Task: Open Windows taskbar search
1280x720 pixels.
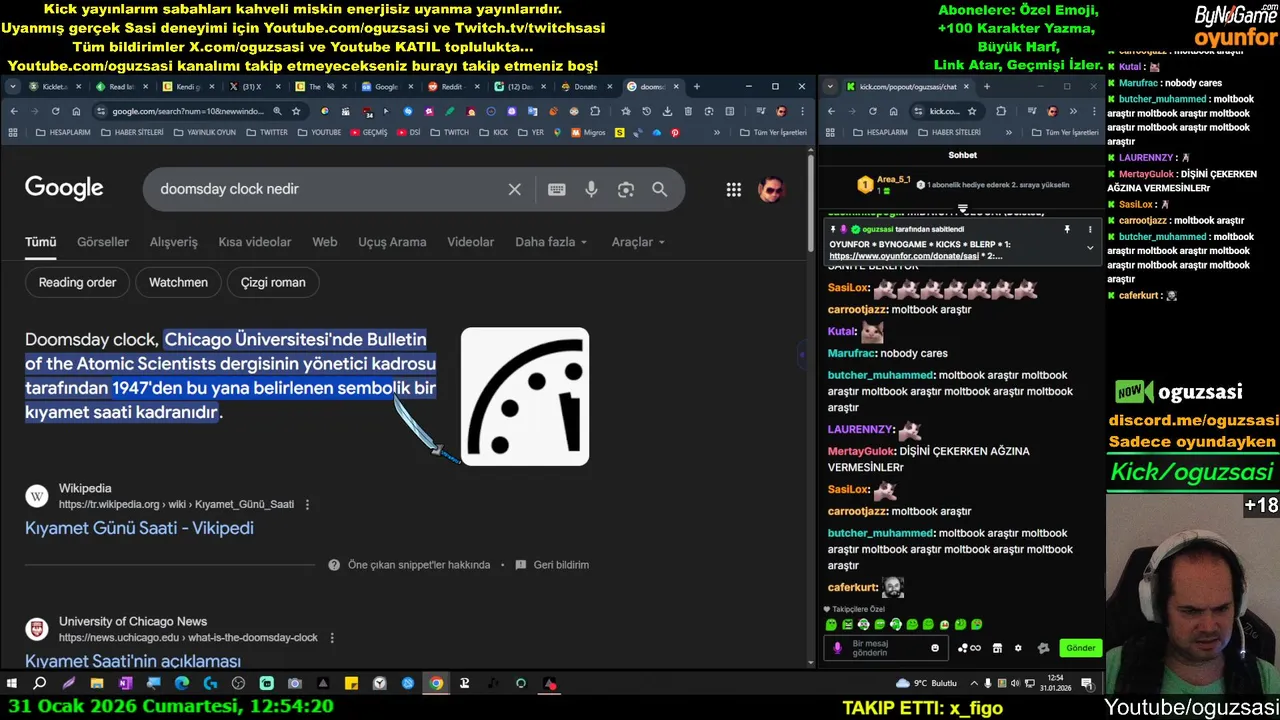Action: [x=39, y=684]
